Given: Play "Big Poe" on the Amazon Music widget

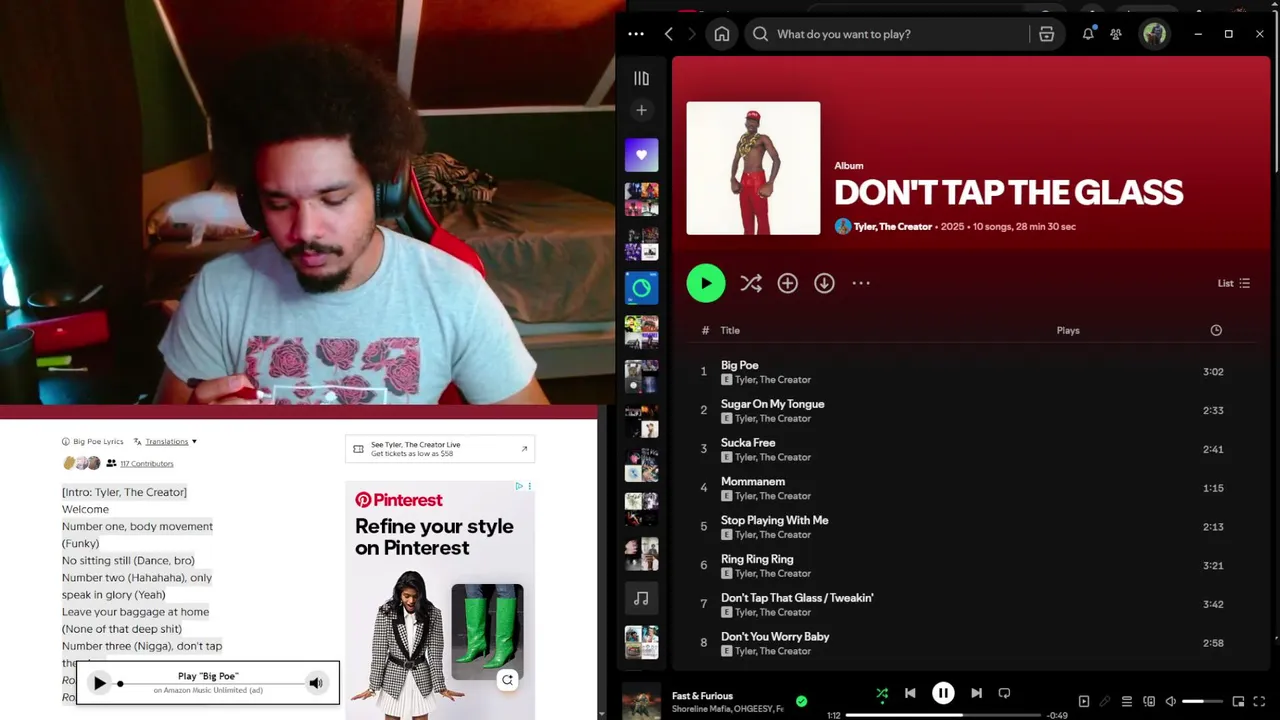Looking at the screenshot, I should [x=99, y=683].
